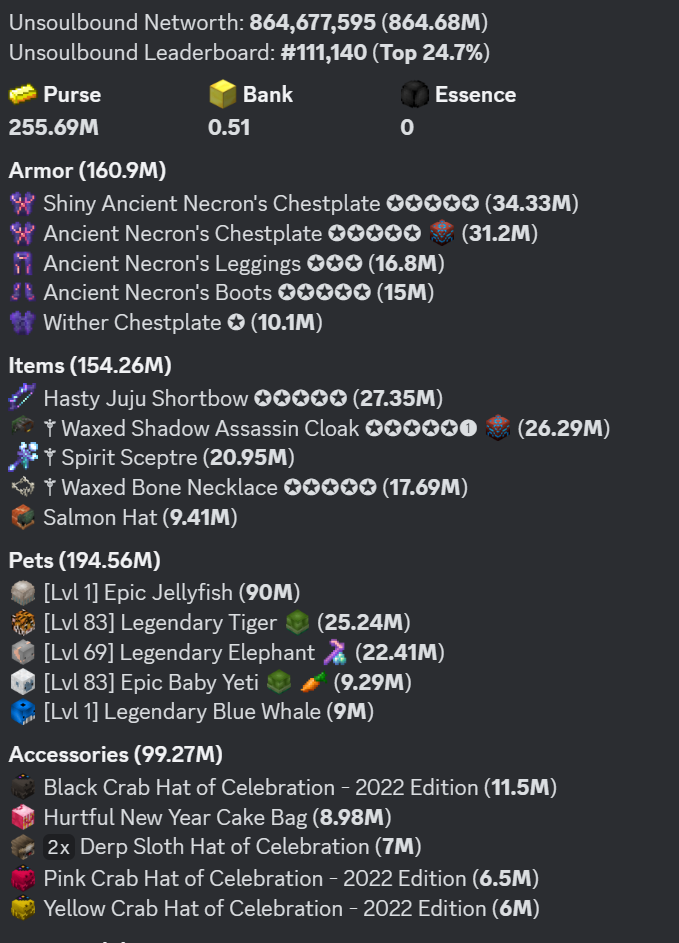The height and width of the screenshot is (943, 679).
Task: Click the Wither Chestplate armor icon
Action: 22,322
